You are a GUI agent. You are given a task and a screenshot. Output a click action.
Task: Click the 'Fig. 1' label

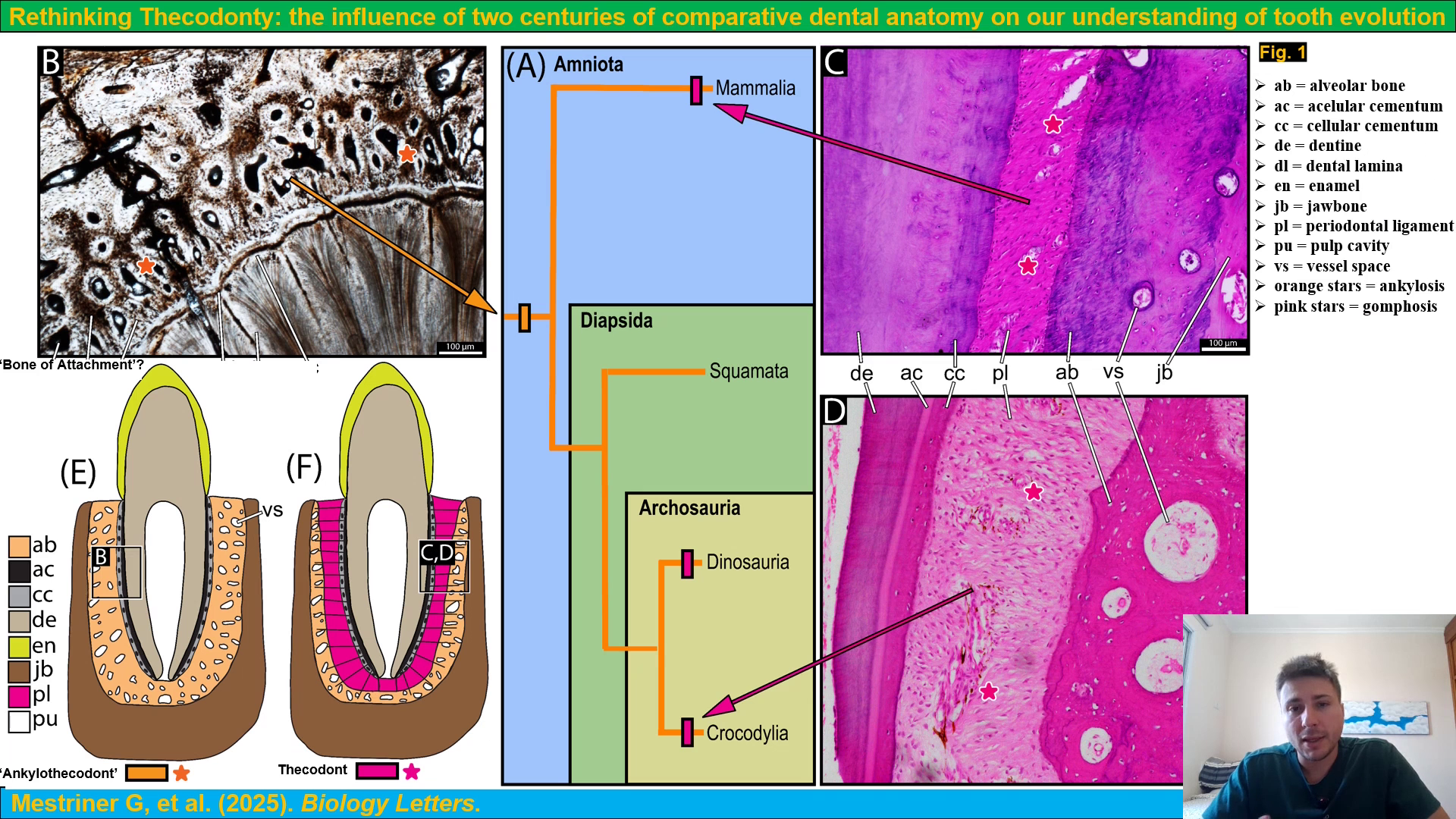tap(1282, 52)
